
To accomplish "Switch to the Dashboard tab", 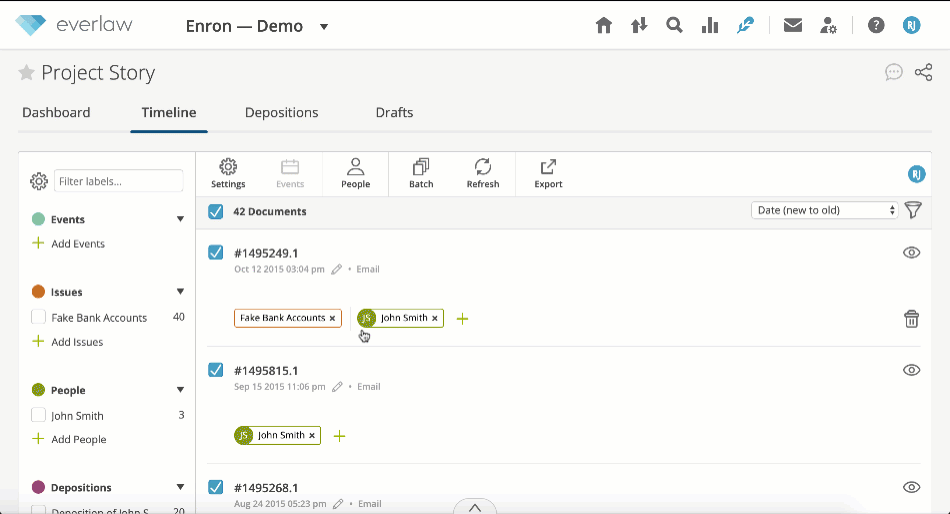I will coord(56,113).
